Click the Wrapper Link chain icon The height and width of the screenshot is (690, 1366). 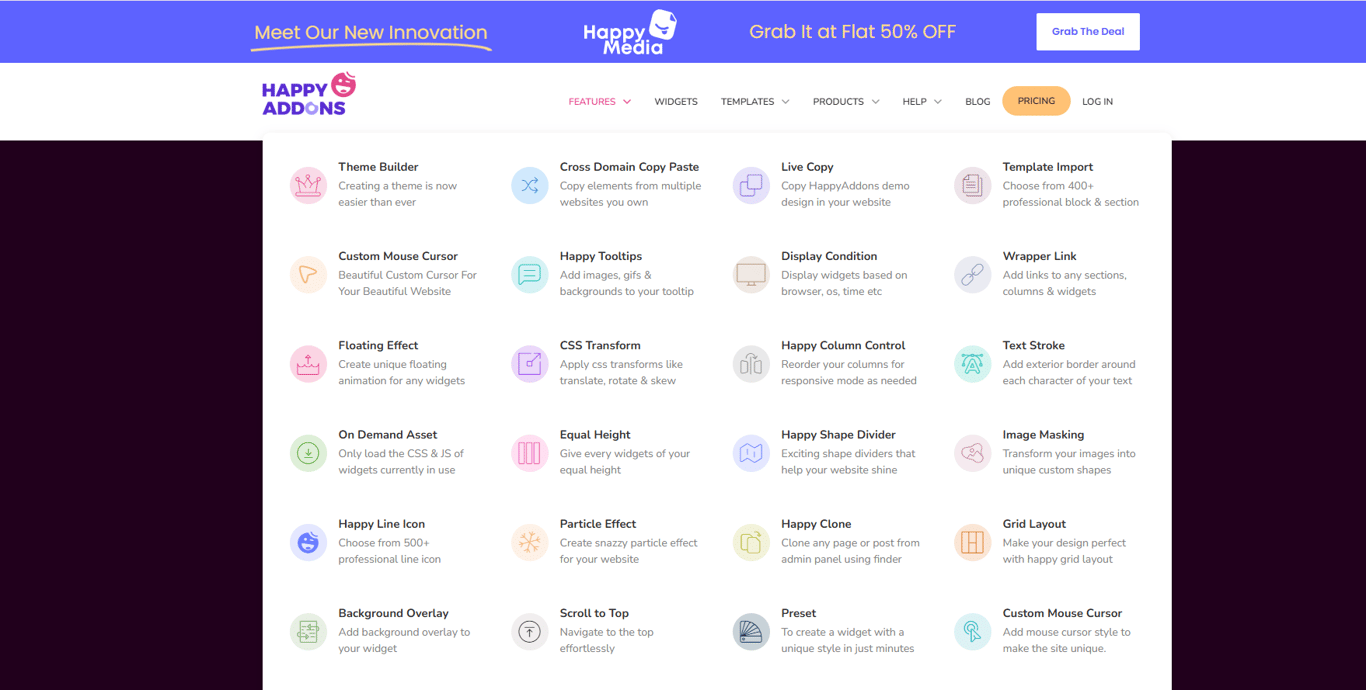pos(973,274)
